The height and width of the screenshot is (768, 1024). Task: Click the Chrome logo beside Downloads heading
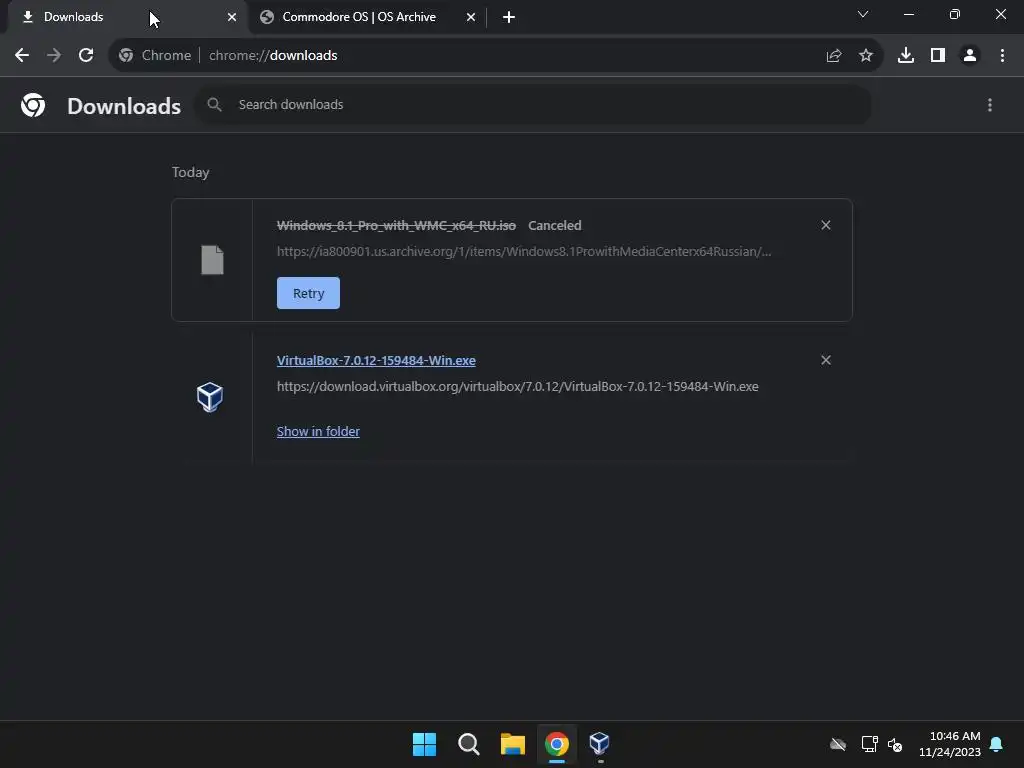click(33, 105)
